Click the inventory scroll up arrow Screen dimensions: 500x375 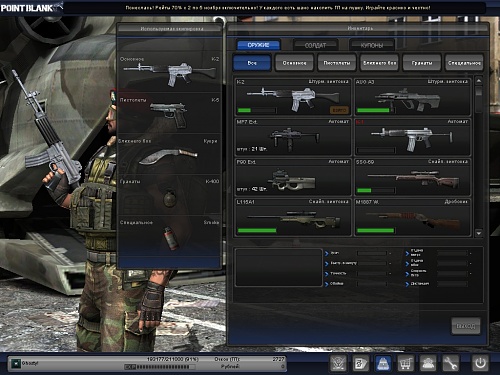click(479, 81)
